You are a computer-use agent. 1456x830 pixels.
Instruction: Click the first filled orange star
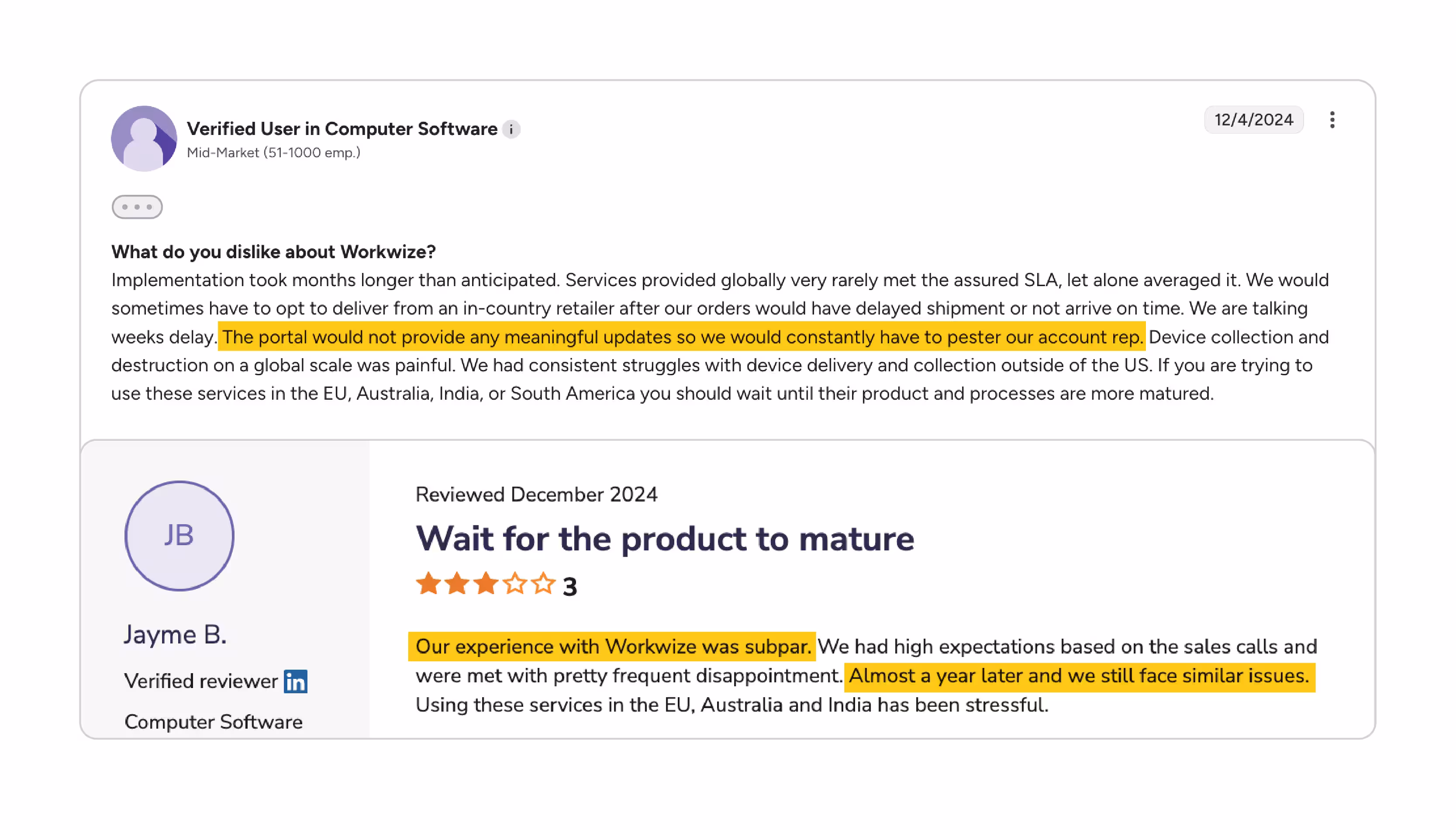click(428, 584)
